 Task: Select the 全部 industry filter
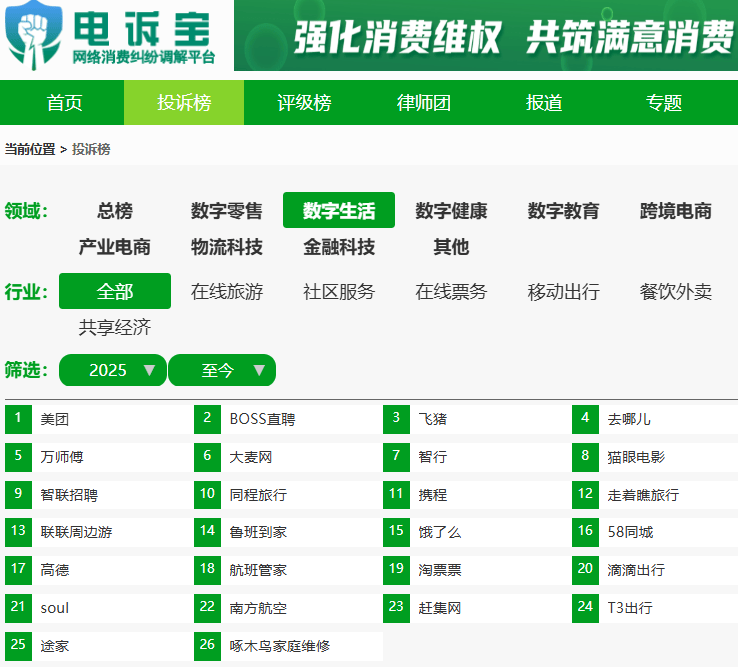(x=115, y=291)
